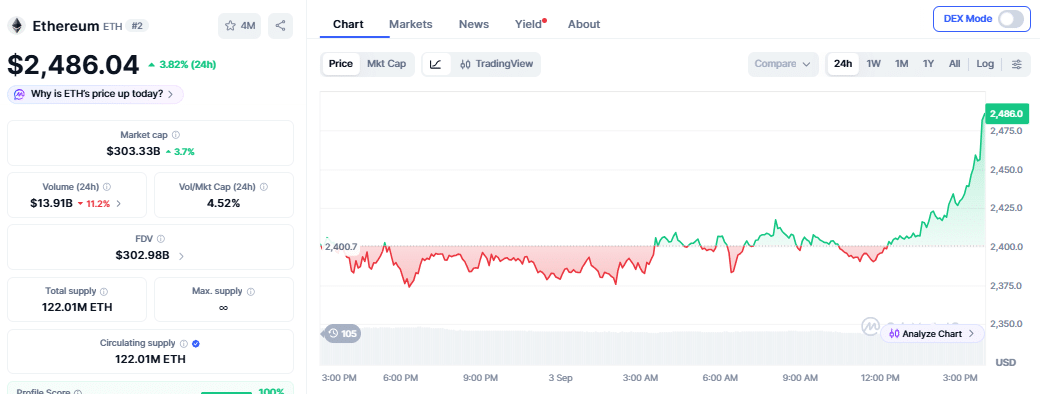Click the $2,486.04 price headline
Image resolution: width=1040 pixels, height=394 pixels.
pos(73,64)
